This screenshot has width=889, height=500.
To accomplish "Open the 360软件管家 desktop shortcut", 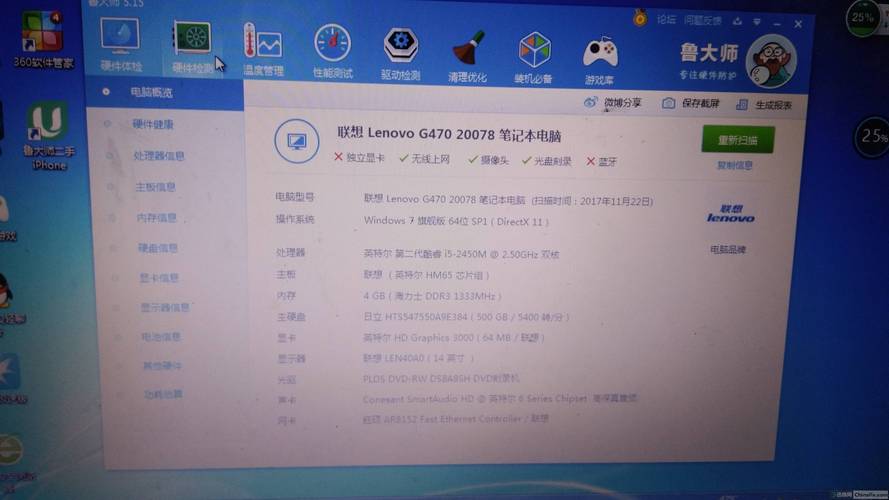I will point(43,39).
